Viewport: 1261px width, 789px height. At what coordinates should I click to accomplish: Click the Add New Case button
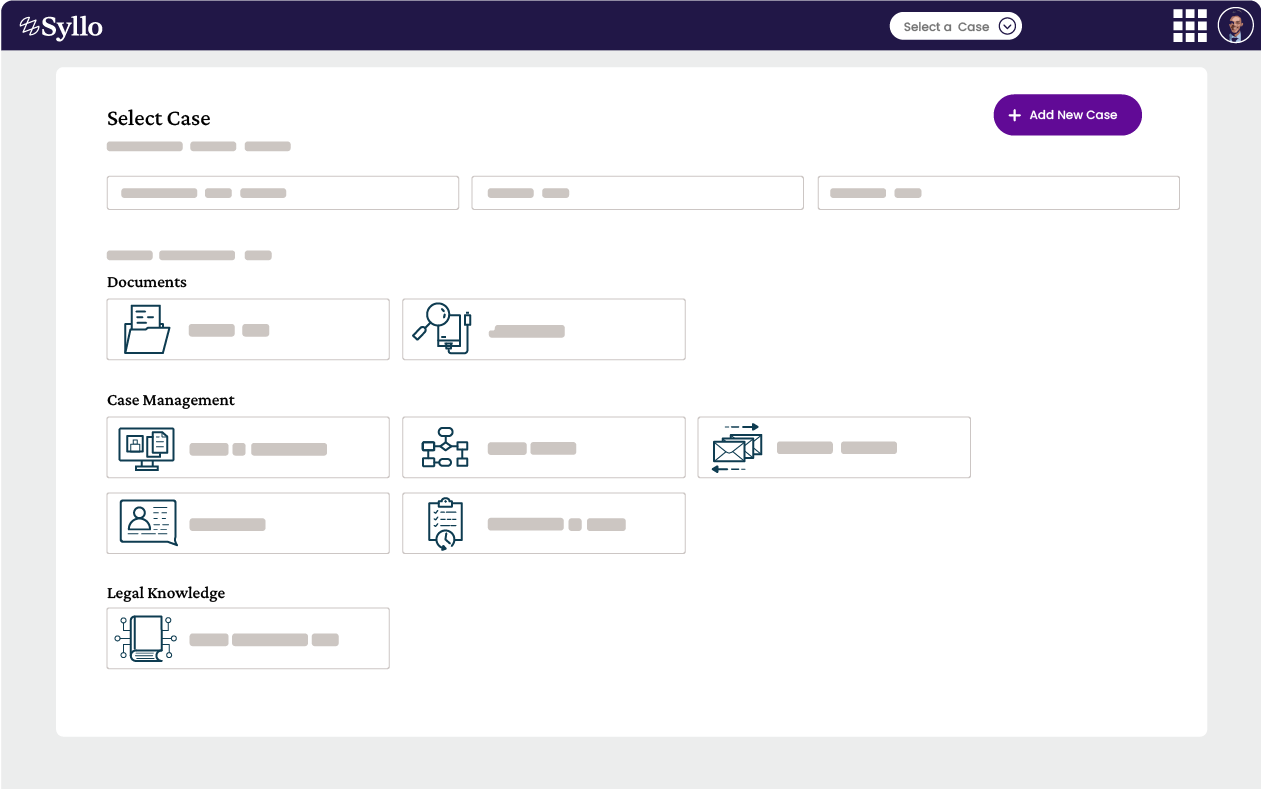[1067, 115]
